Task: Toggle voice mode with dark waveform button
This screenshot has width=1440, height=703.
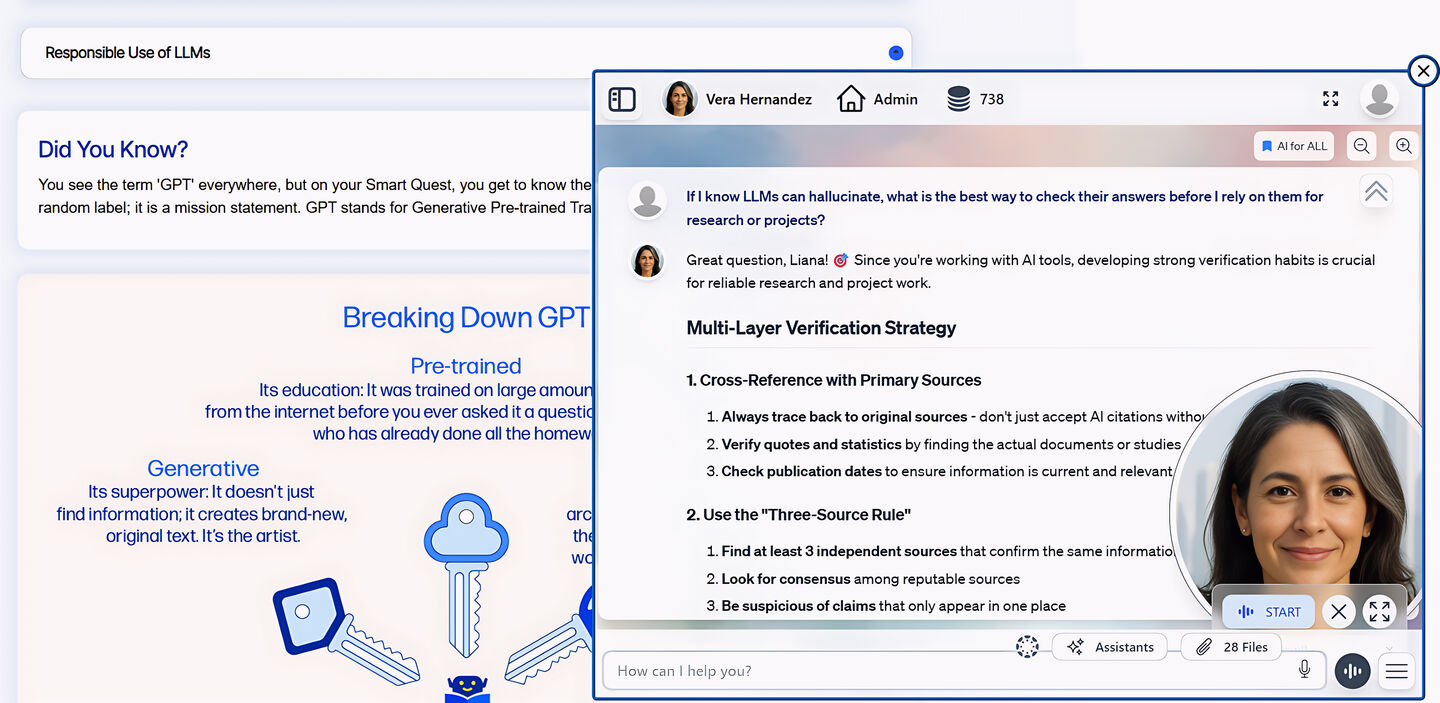Action: point(1352,671)
